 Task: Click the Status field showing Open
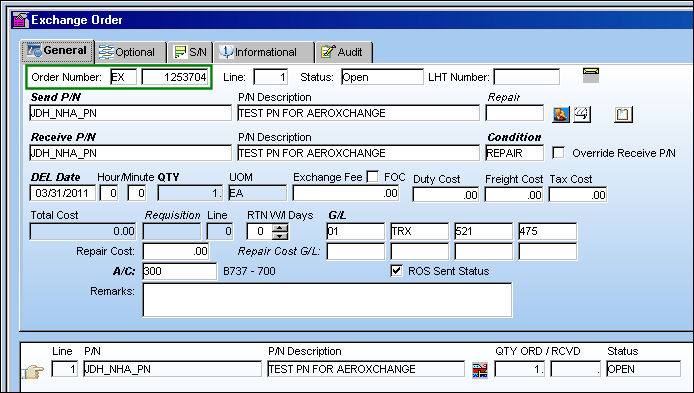click(x=382, y=77)
